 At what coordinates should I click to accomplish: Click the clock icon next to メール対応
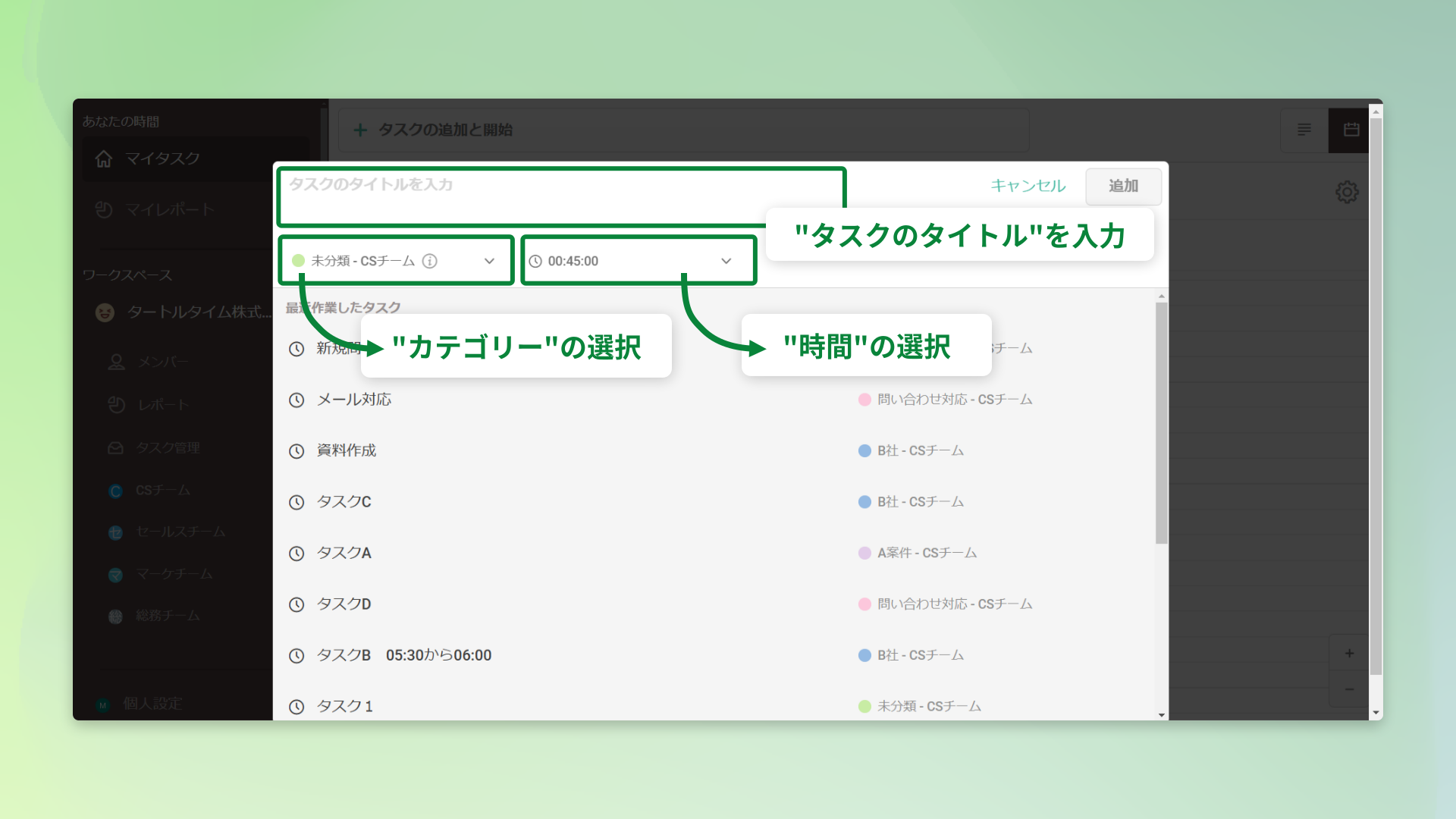point(297,400)
